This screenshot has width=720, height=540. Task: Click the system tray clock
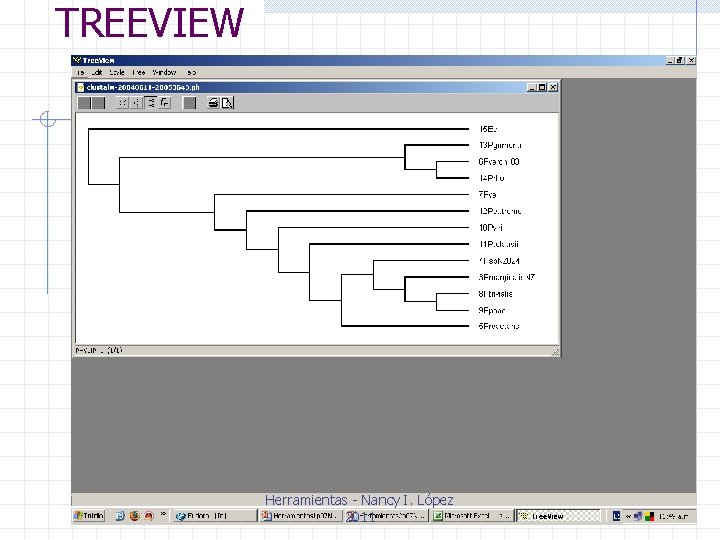coord(674,517)
